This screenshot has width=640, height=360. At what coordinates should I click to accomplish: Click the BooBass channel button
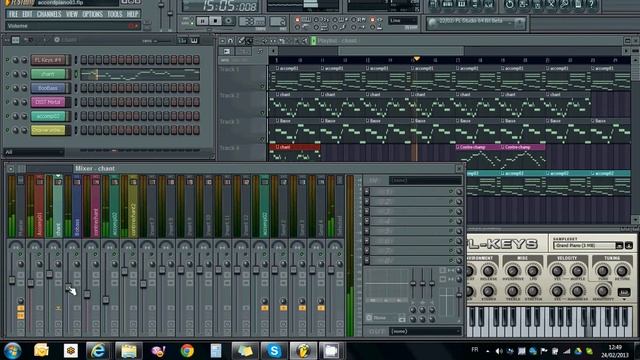tap(48, 88)
